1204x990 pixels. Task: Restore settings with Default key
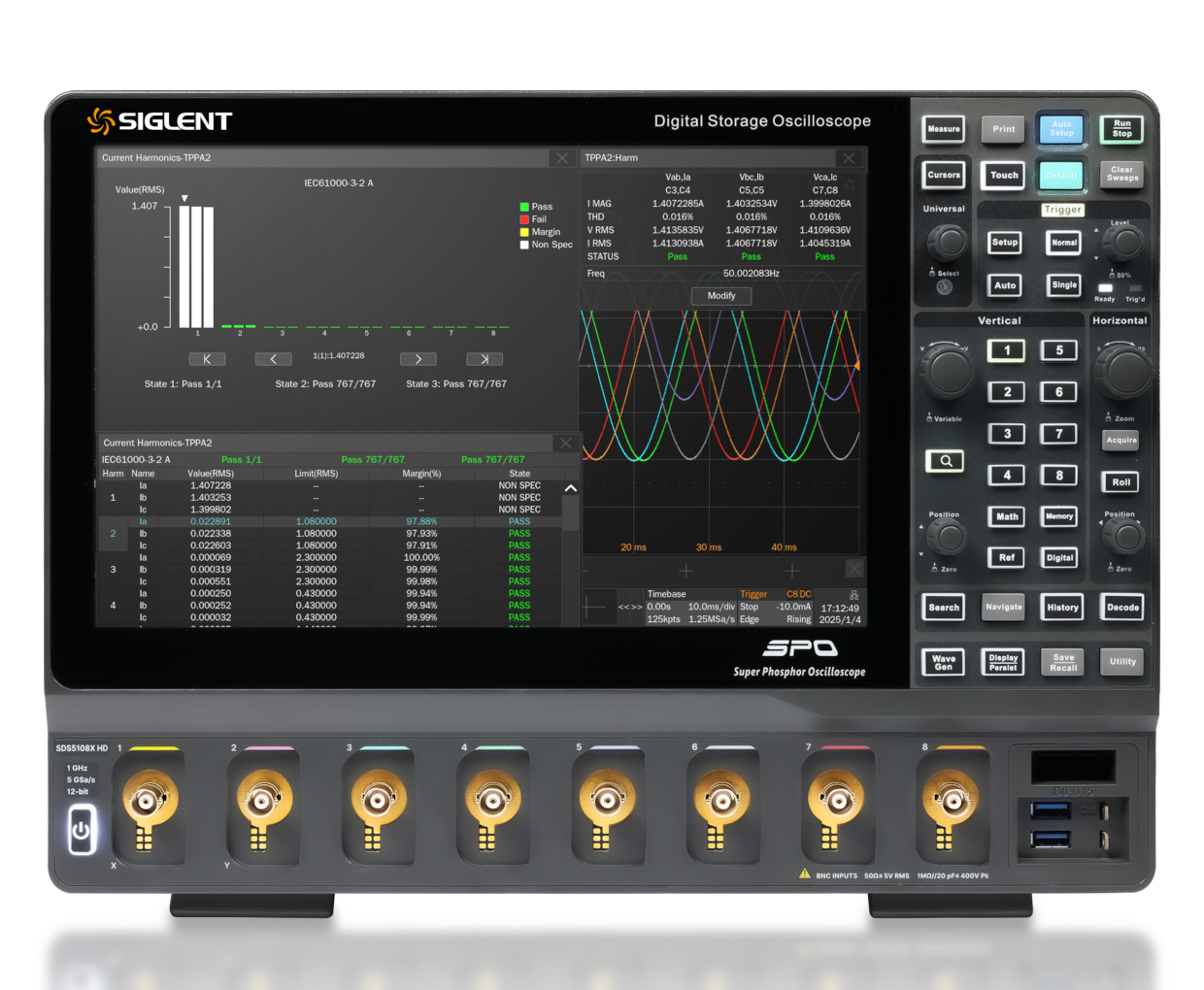pyautogui.click(x=1062, y=176)
